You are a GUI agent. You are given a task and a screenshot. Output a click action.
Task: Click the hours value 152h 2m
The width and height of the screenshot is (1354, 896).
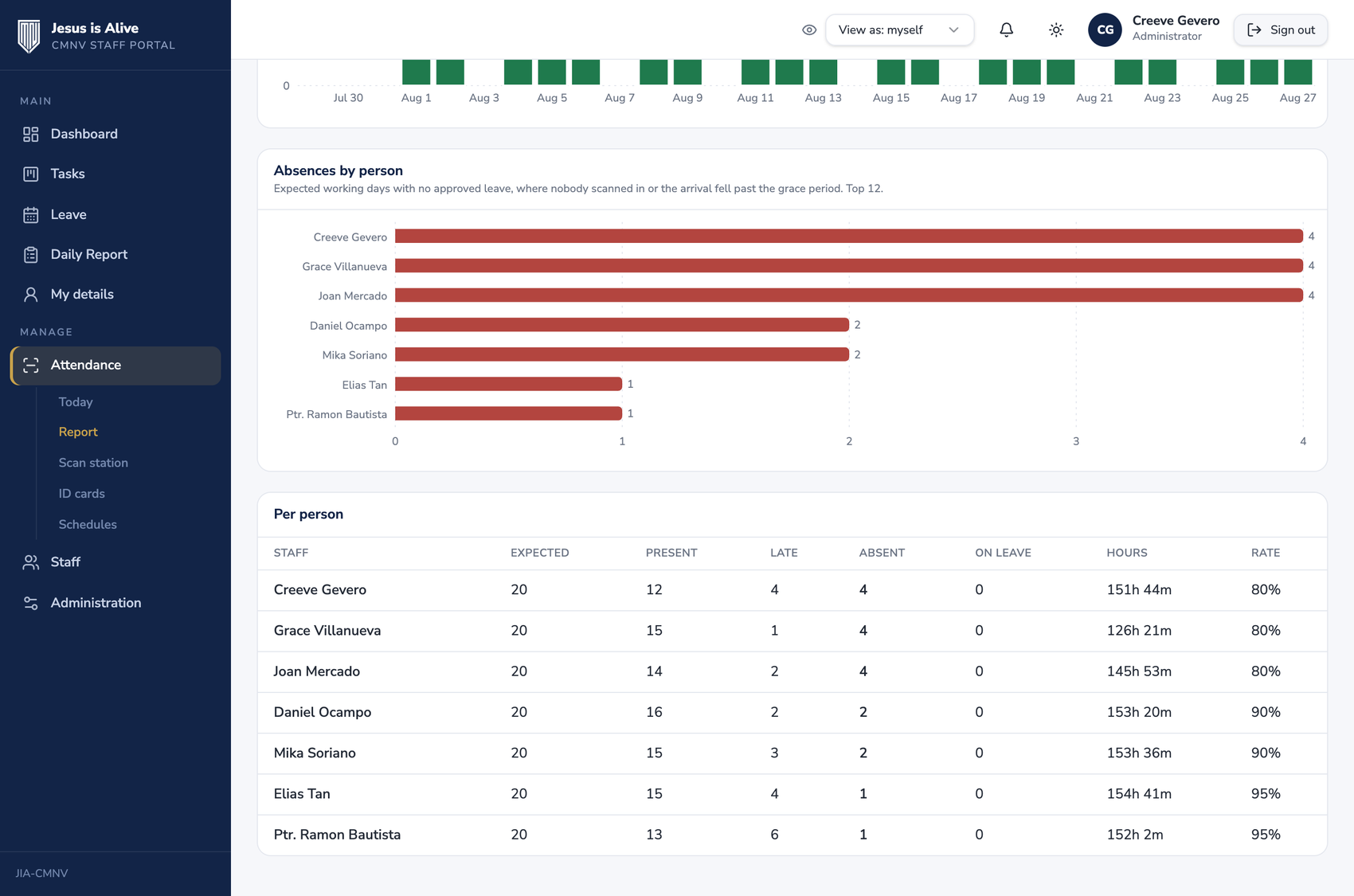[x=1135, y=835]
